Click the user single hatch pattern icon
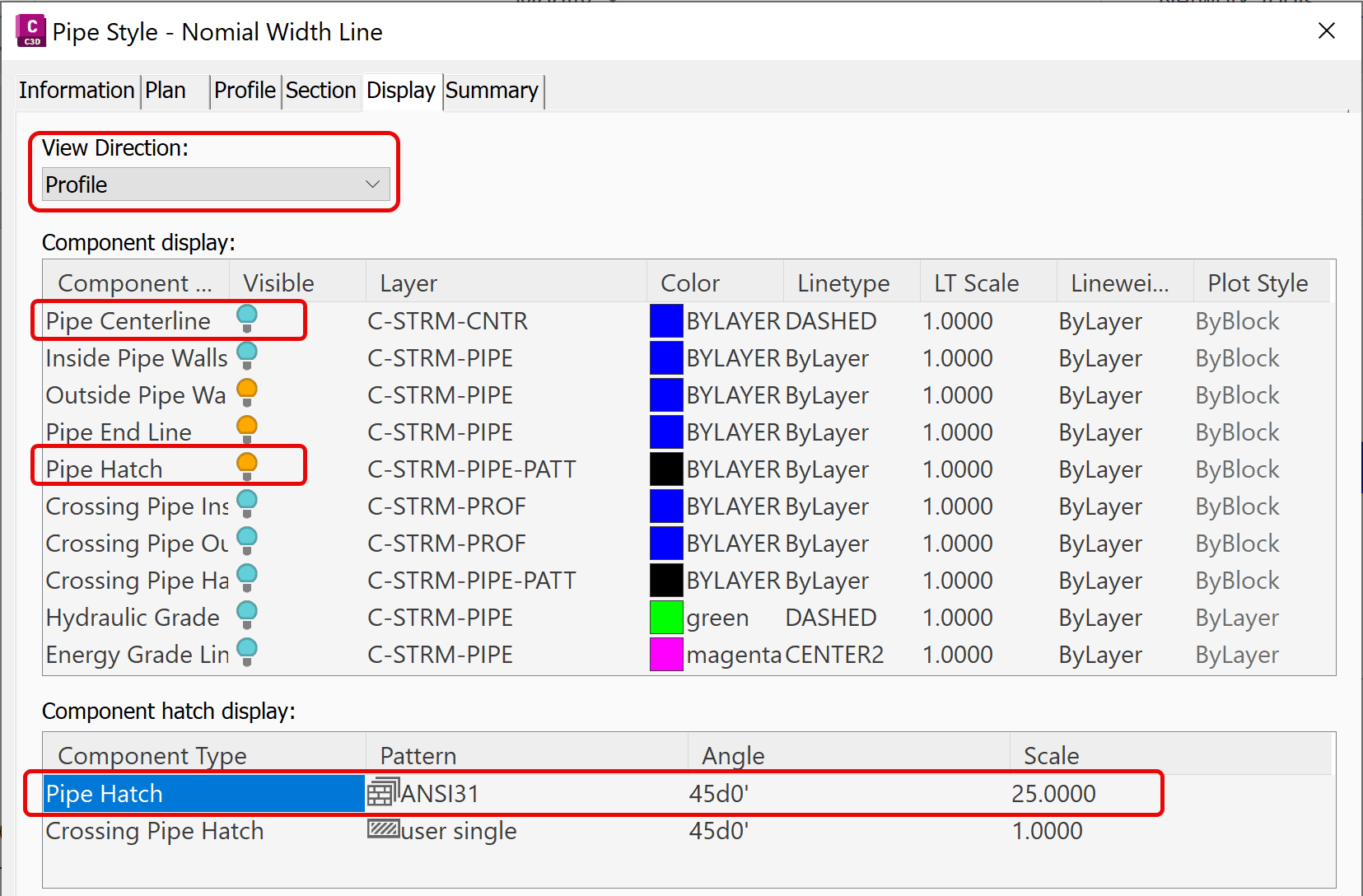This screenshot has width=1363, height=896. pos(383,828)
